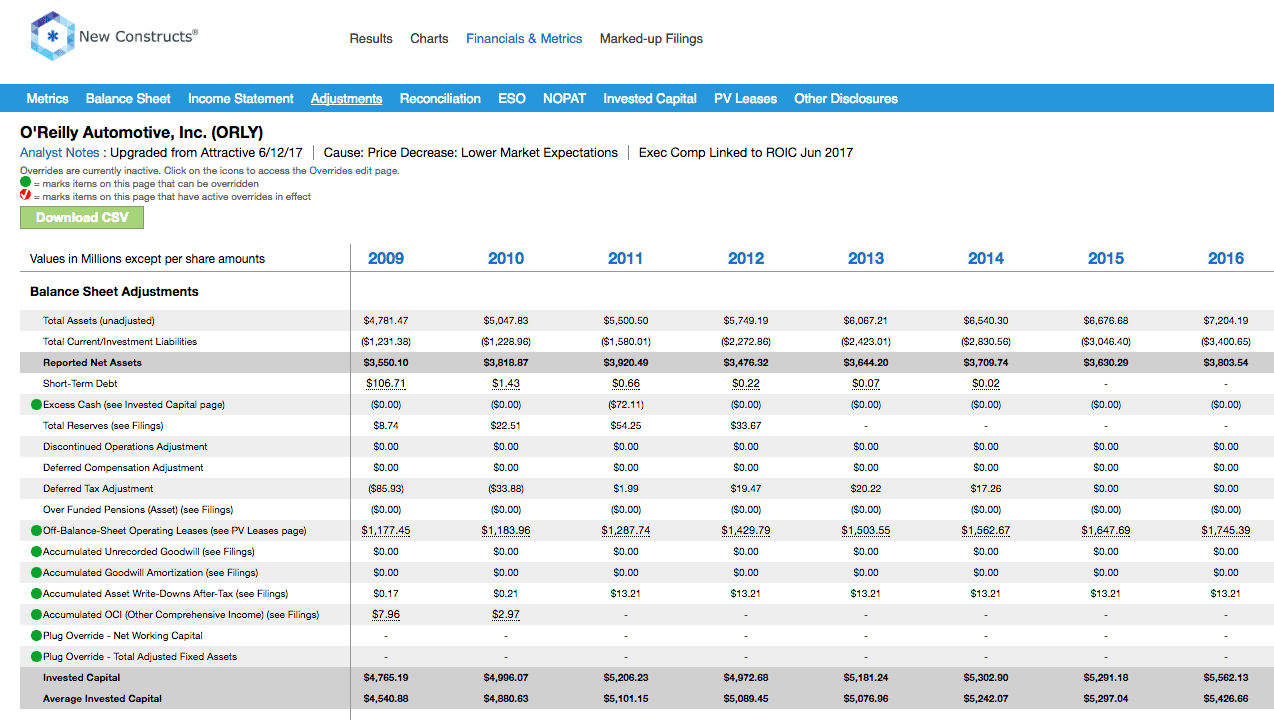Open the Results tab
Screen dimensions: 1274x720
coord(371,39)
